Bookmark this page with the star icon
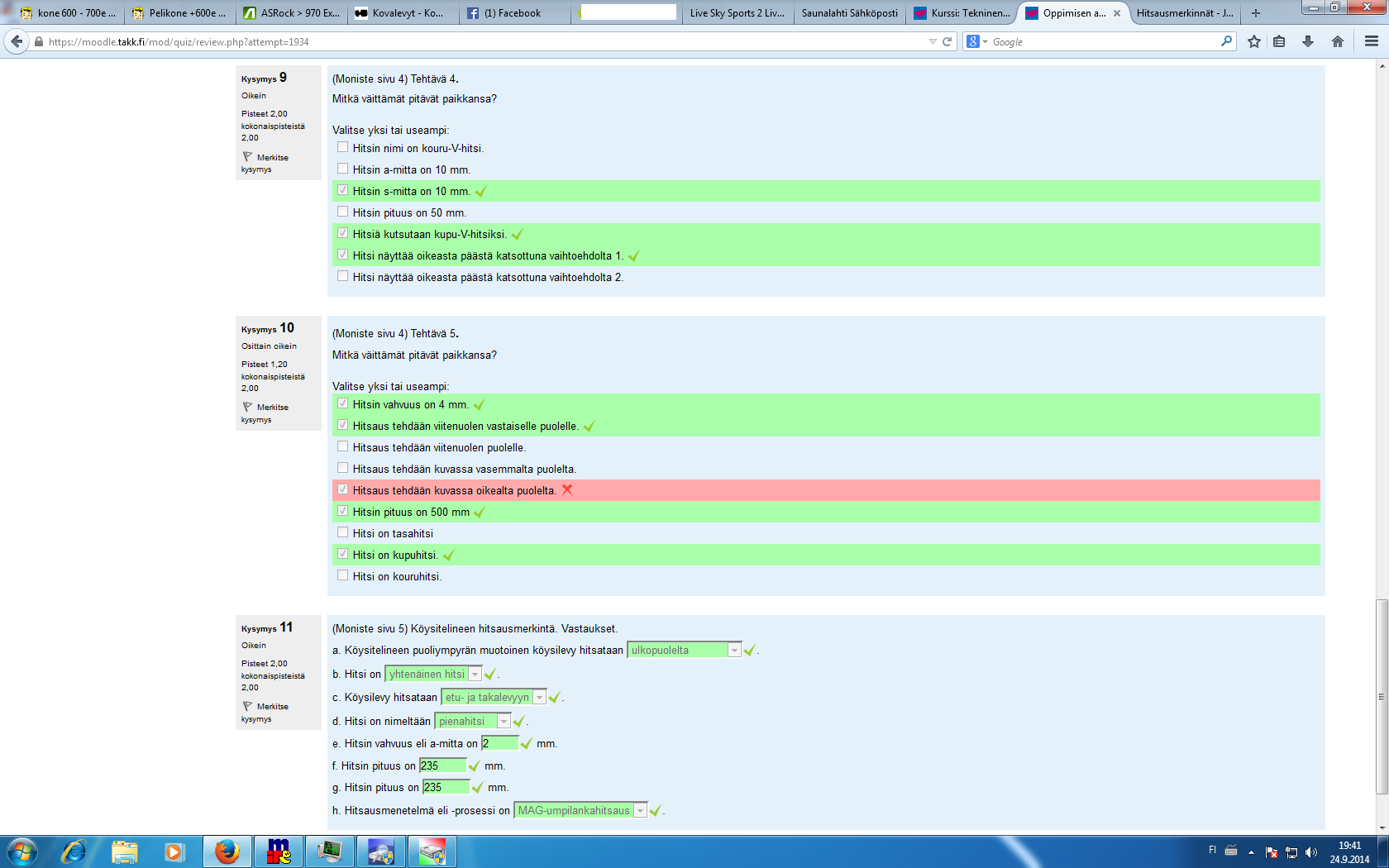 (x=1254, y=41)
